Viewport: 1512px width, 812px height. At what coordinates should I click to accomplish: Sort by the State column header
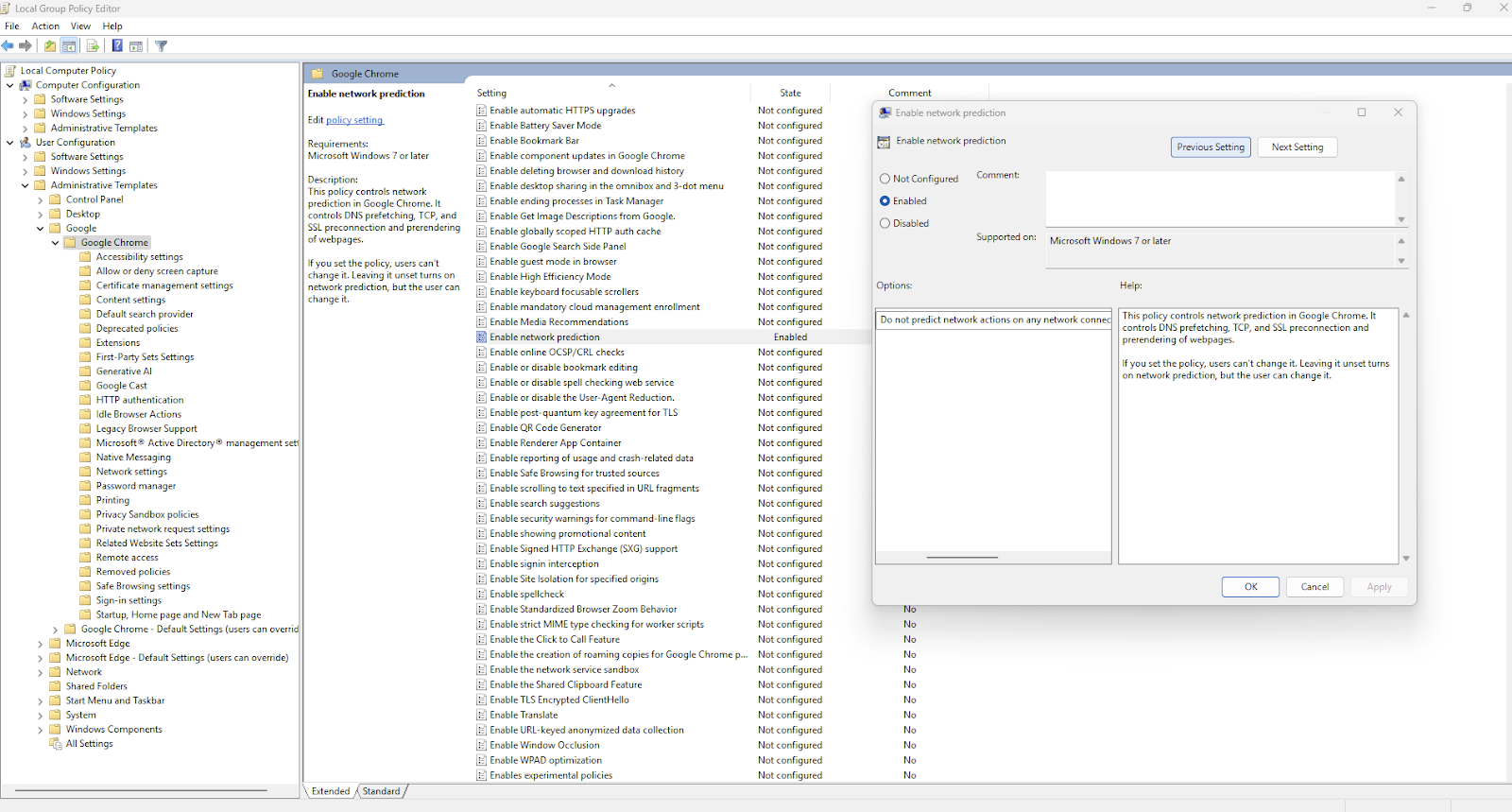791,93
